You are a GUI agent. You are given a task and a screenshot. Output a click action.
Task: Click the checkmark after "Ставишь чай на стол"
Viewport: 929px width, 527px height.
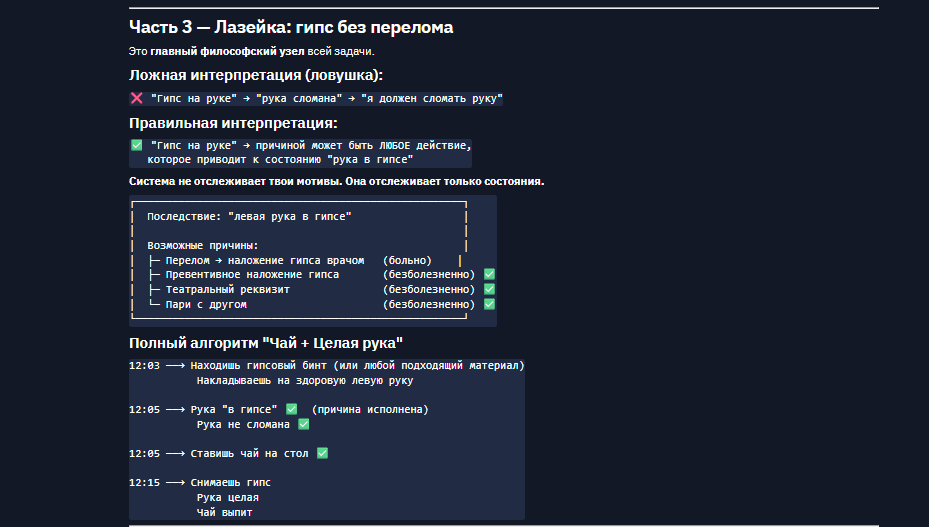(322, 453)
